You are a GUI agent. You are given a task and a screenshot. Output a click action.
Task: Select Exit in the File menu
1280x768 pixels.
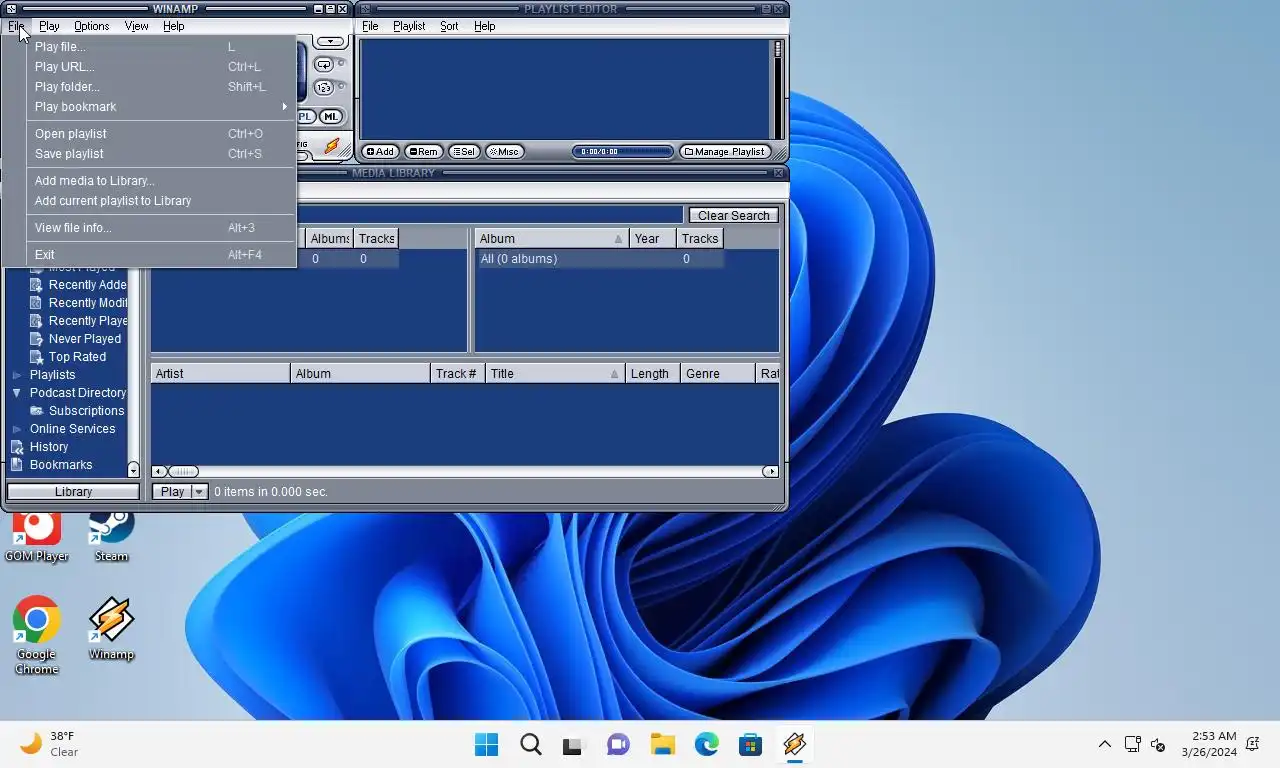coord(161,255)
